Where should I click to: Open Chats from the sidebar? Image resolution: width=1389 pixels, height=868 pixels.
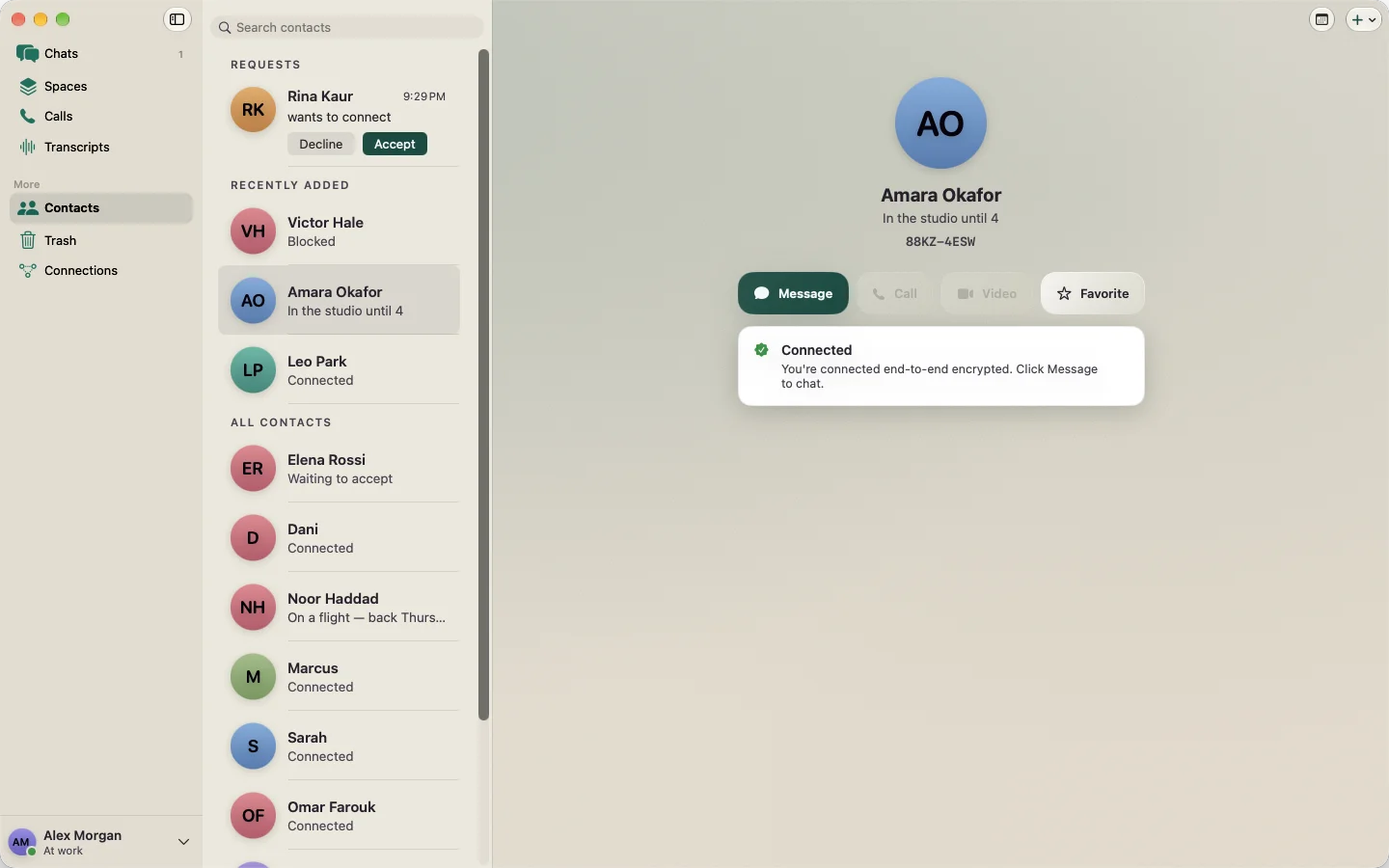pos(100,54)
